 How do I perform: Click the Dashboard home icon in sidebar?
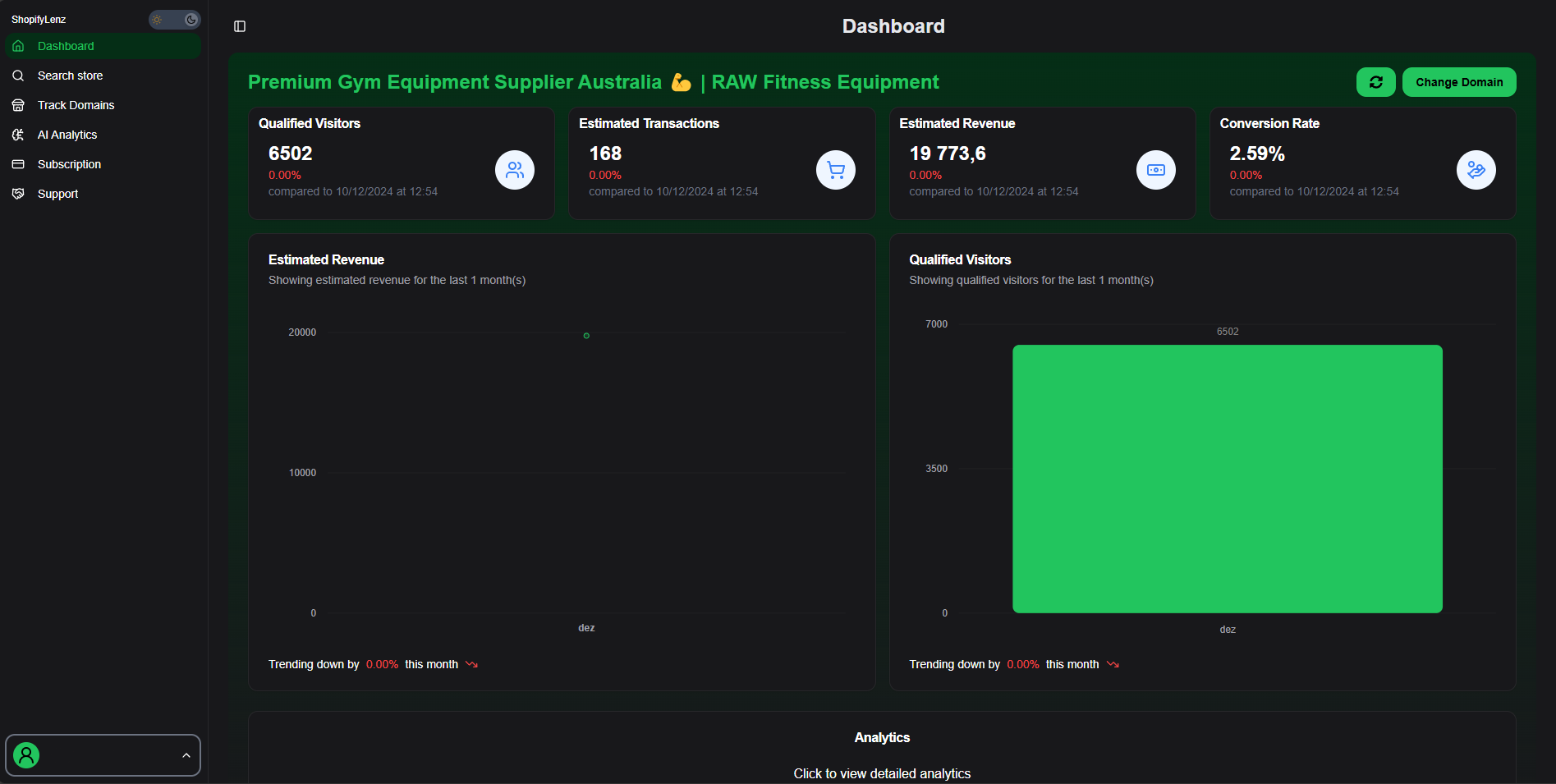[18, 46]
